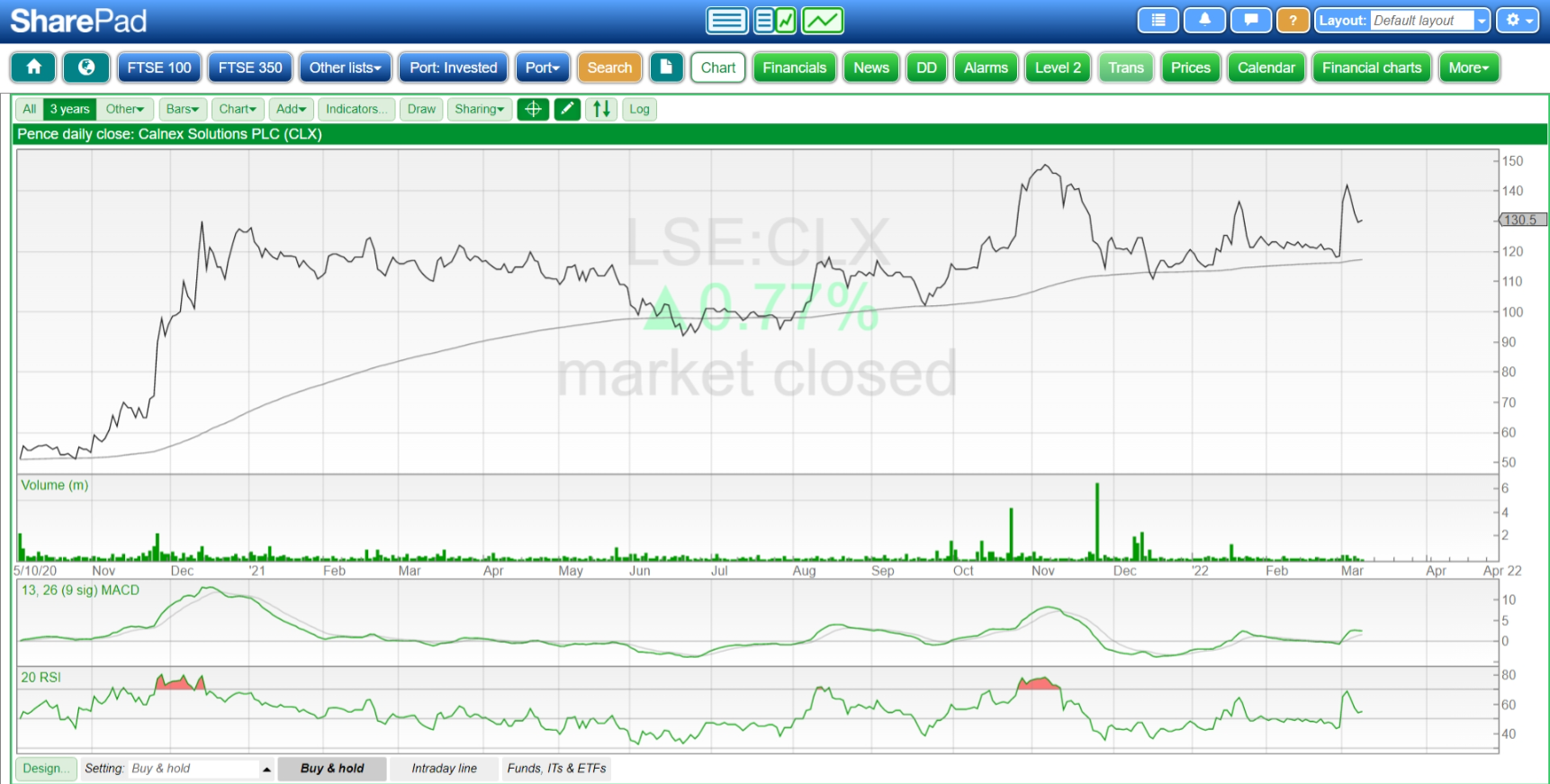The width and height of the screenshot is (1550, 784).
Task: Open Port: Invested portfolio
Action: tap(454, 68)
